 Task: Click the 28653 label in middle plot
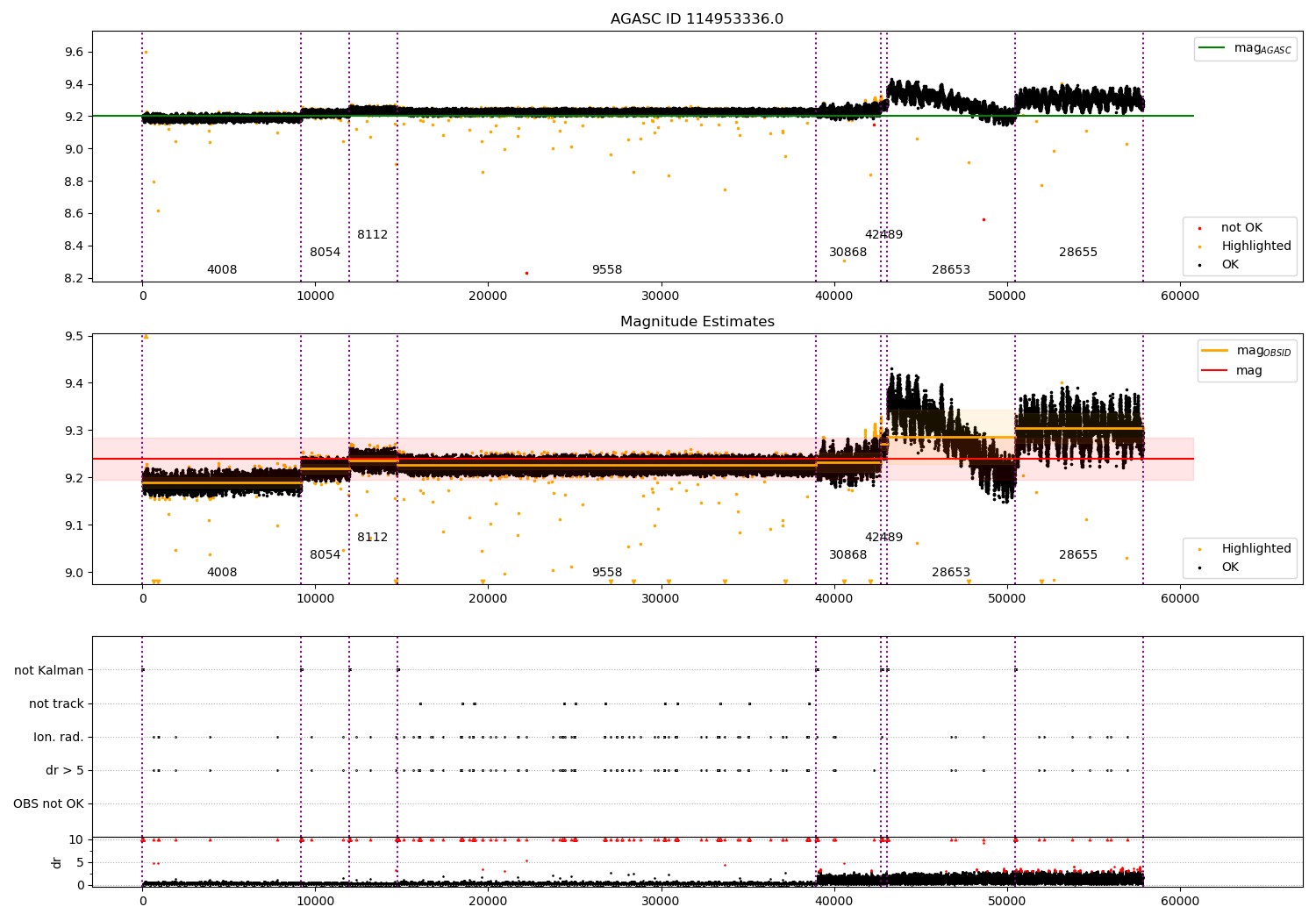[x=951, y=573]
